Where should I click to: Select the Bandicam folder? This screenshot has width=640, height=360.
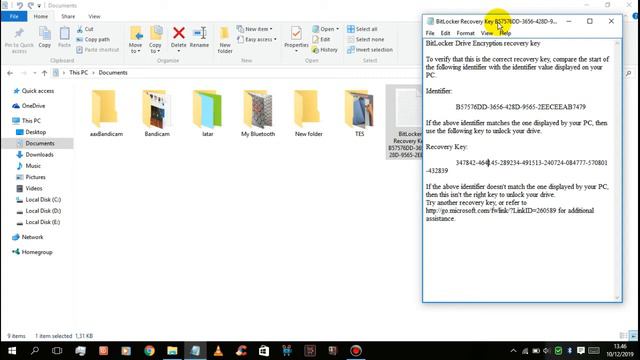(157, 113)
